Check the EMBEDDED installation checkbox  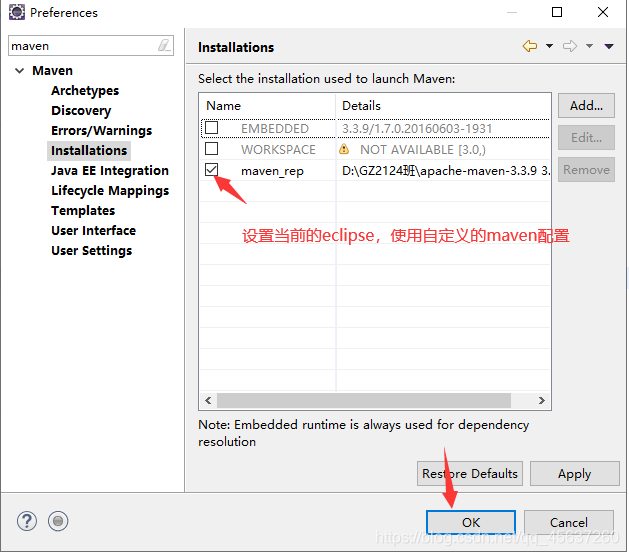211,128
